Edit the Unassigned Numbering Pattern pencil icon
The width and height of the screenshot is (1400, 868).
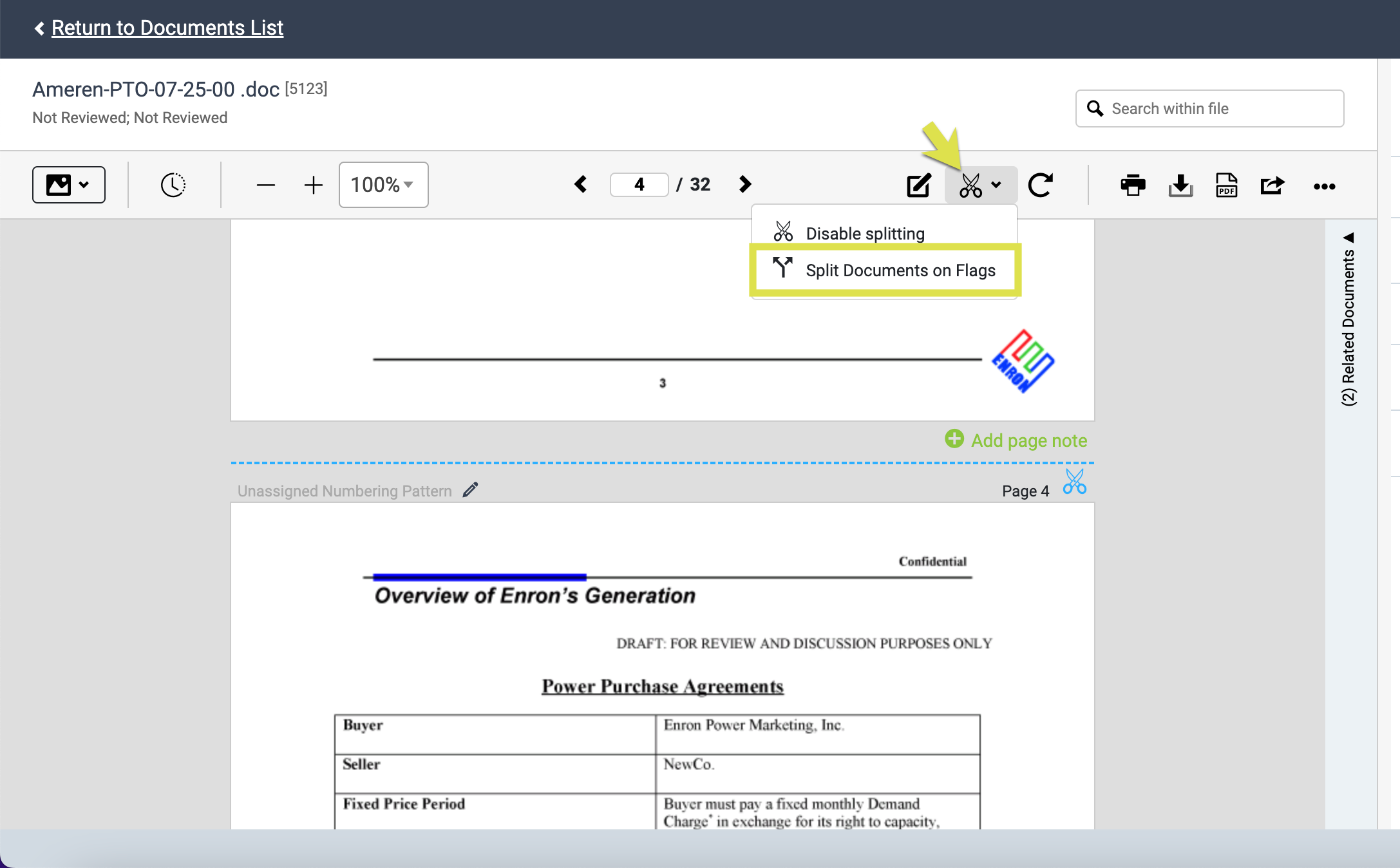(x=471, y=490)
